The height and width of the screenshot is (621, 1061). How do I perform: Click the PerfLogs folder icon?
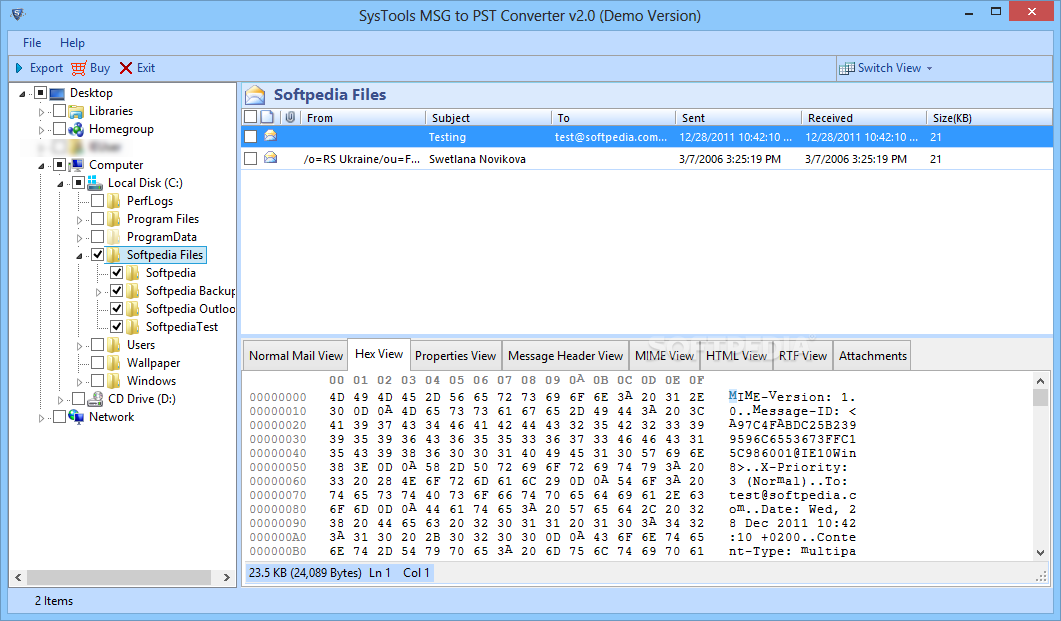click(x=114, y=201)
